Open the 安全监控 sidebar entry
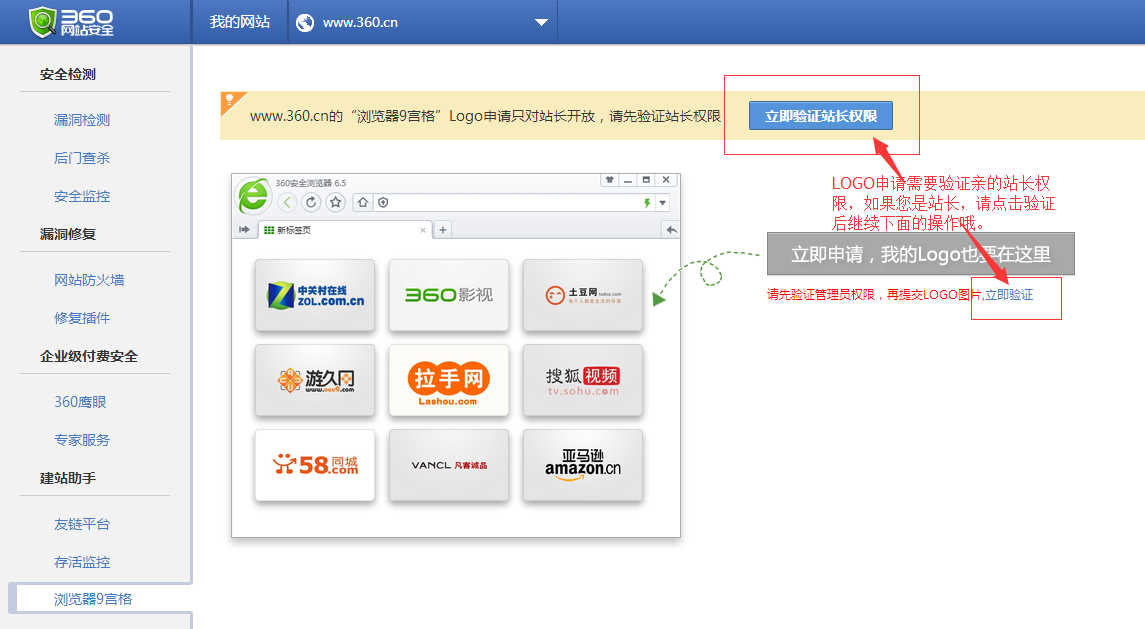This screenshot has width=1145, height=629. click(x=82, y=196)
